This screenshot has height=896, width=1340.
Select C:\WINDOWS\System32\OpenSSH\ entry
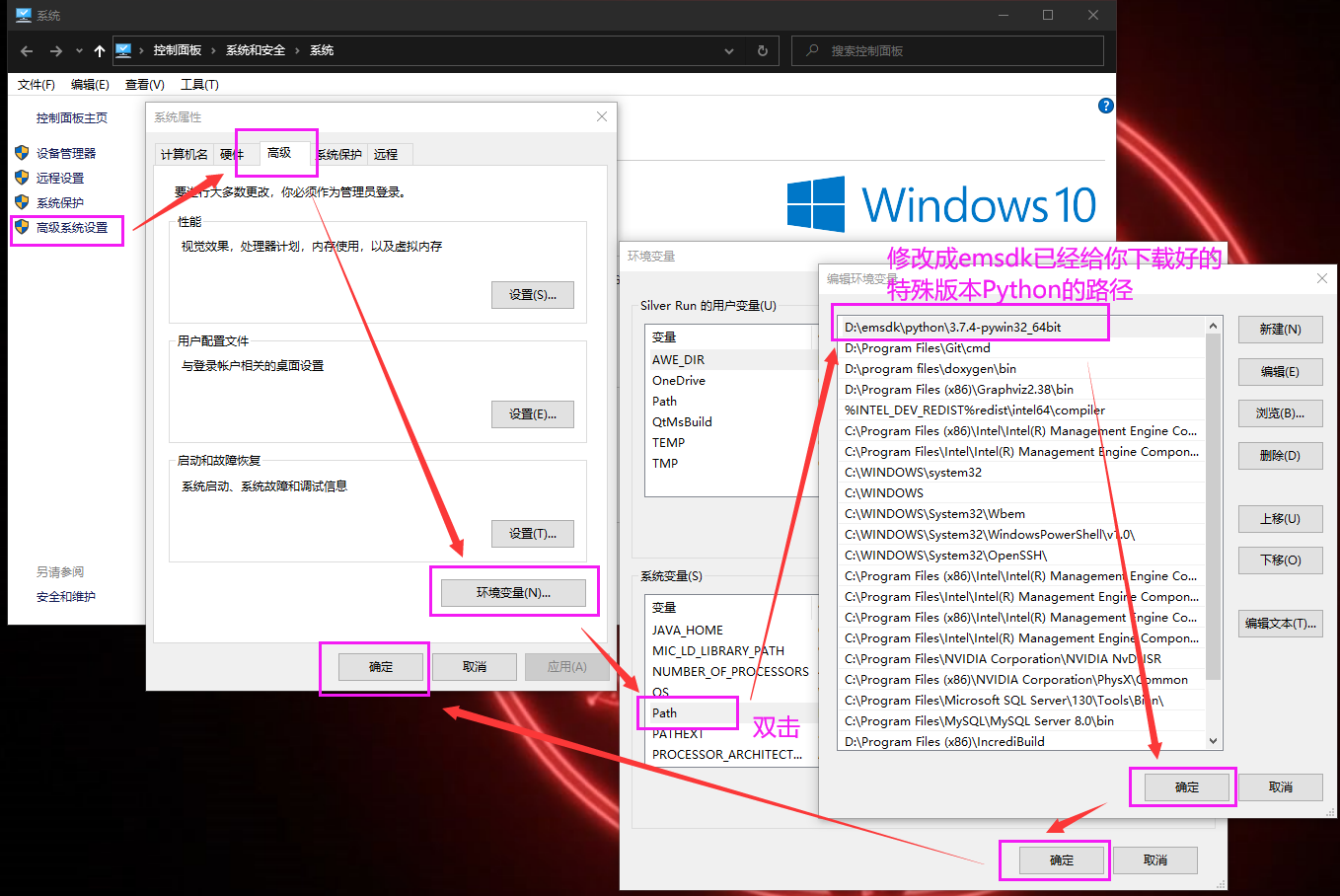point(1021,556)
